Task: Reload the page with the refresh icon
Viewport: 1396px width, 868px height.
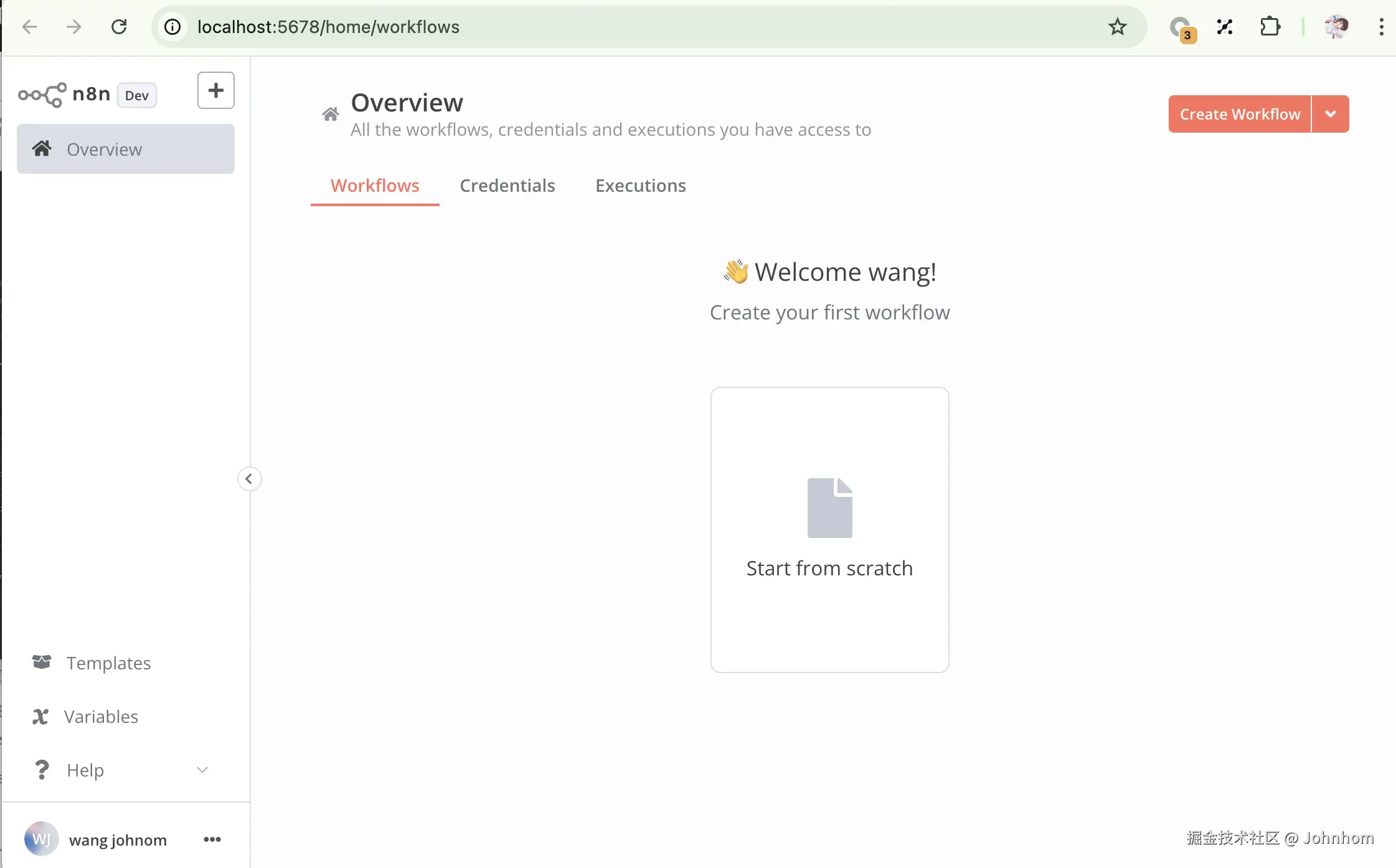Action: 119,27
